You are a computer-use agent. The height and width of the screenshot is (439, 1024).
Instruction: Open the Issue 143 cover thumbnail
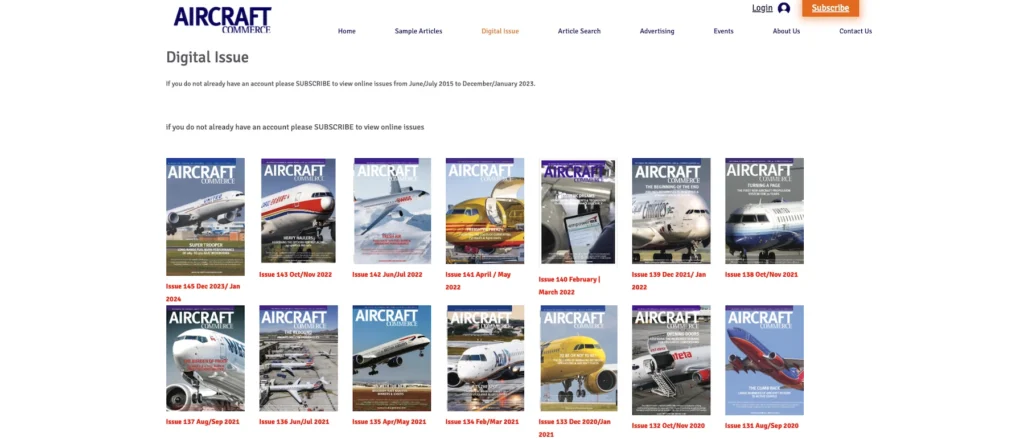click(x=298, y=210)
